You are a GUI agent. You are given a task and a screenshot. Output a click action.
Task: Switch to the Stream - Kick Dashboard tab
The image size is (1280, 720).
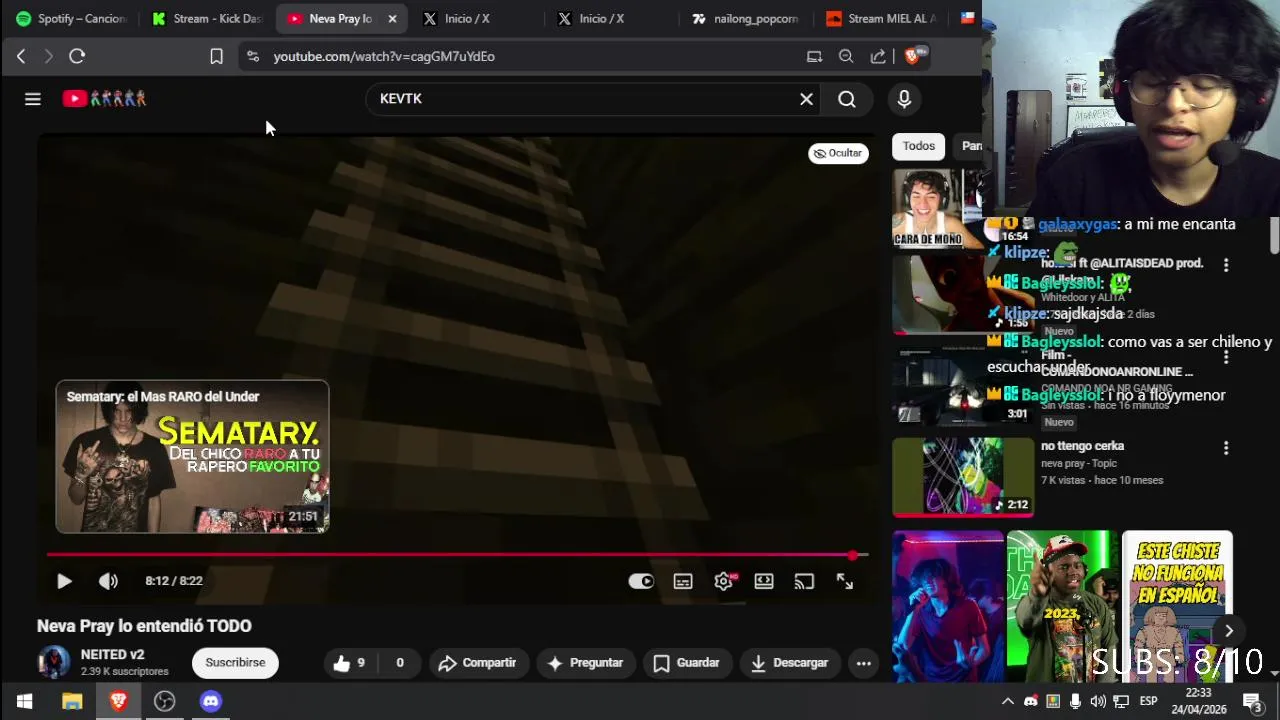207,19
